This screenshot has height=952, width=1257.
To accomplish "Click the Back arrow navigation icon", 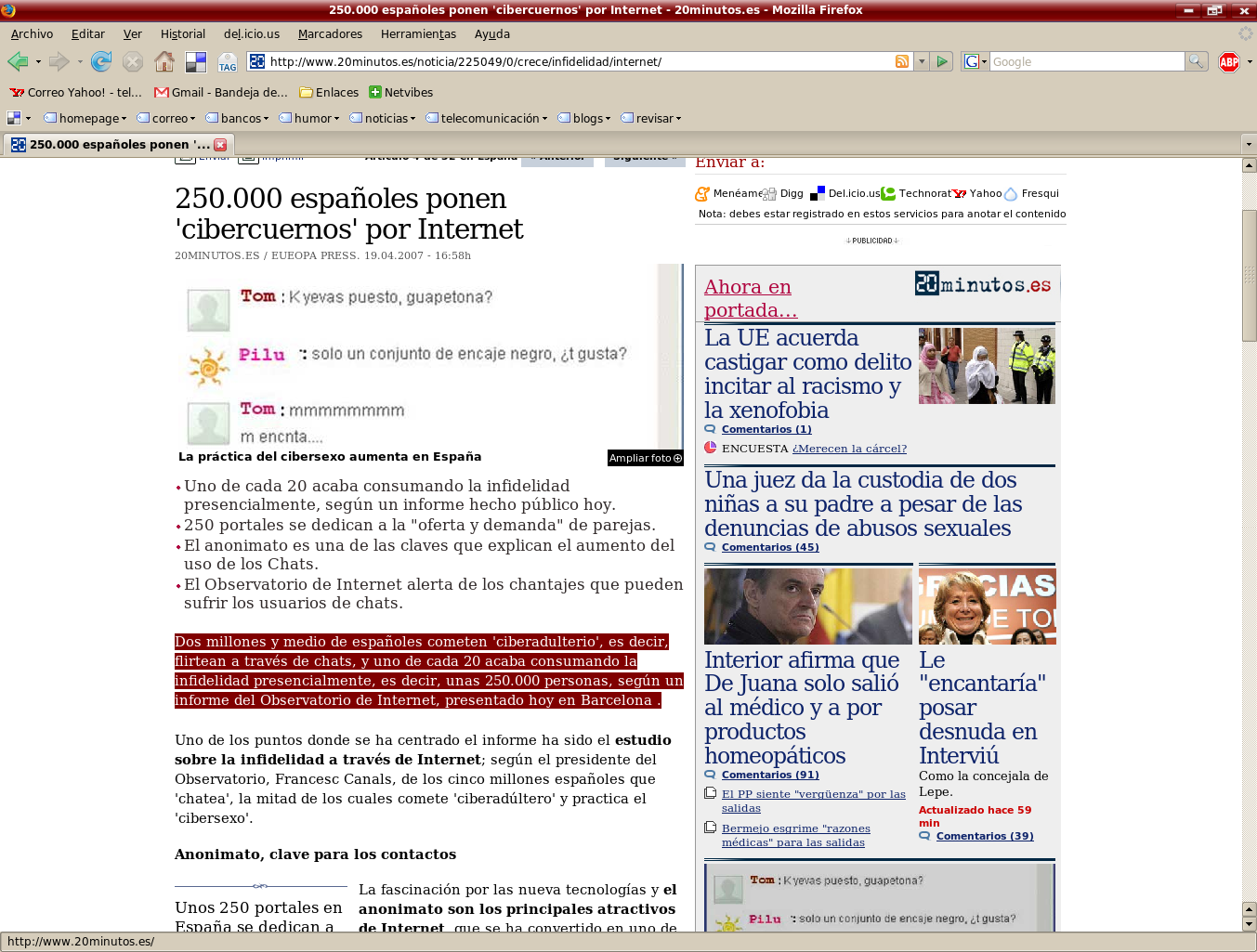I will click(18, 62).
